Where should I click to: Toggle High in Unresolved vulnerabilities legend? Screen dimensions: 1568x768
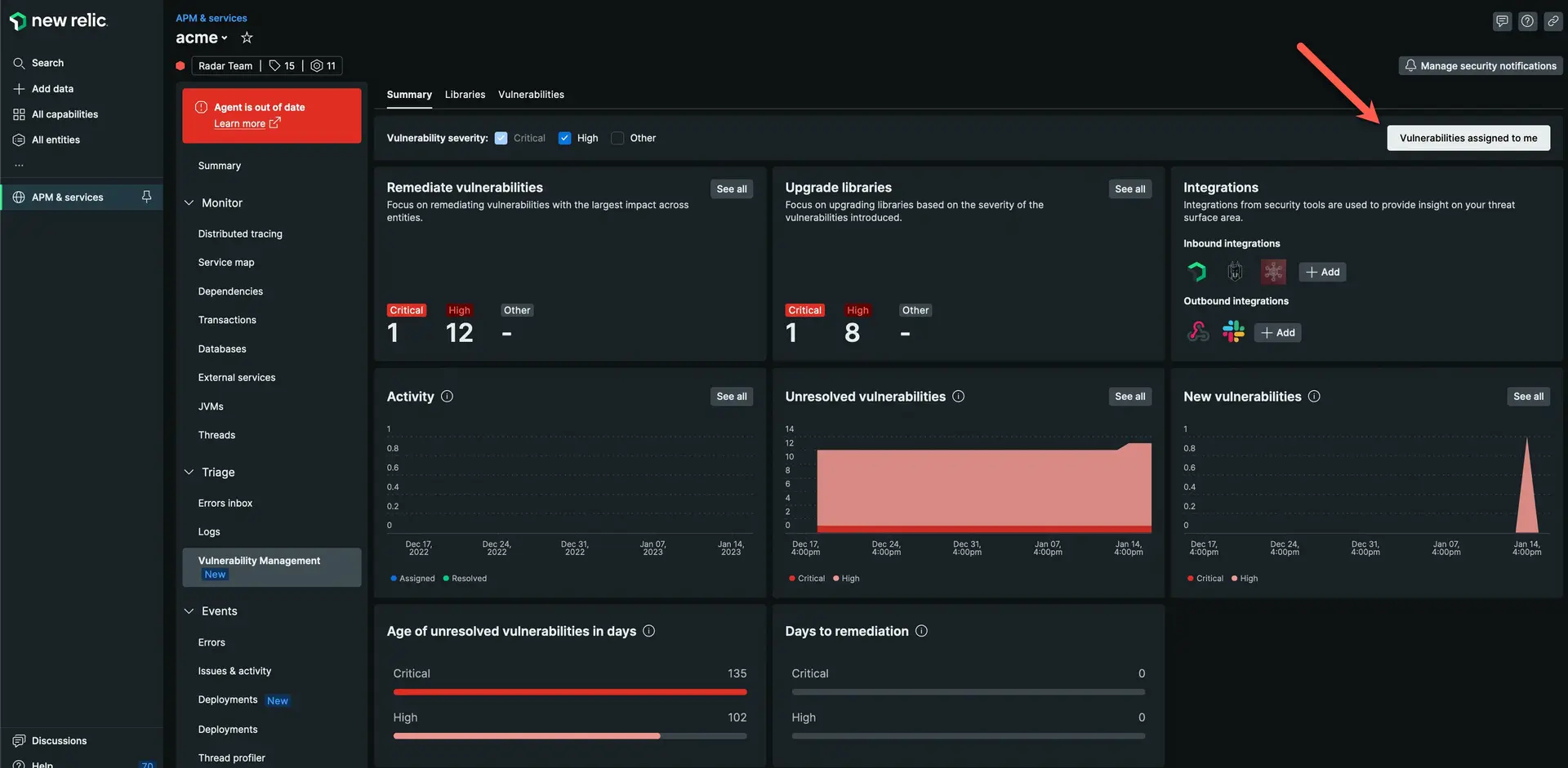(x=846, y=578)
